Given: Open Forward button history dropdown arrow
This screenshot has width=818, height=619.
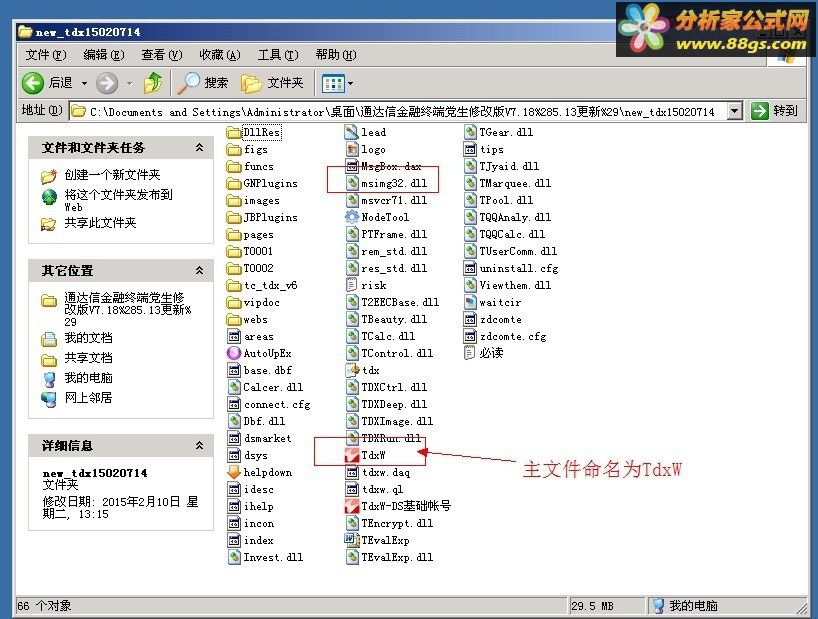Looking at the screenshot, I should pyautogui.click(x=129, y=83).
